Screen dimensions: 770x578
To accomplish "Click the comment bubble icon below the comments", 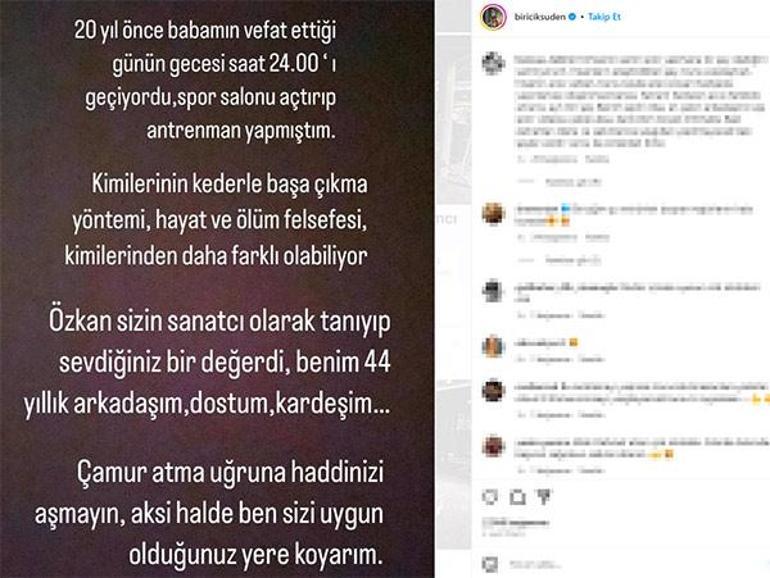I will point(517,497).
